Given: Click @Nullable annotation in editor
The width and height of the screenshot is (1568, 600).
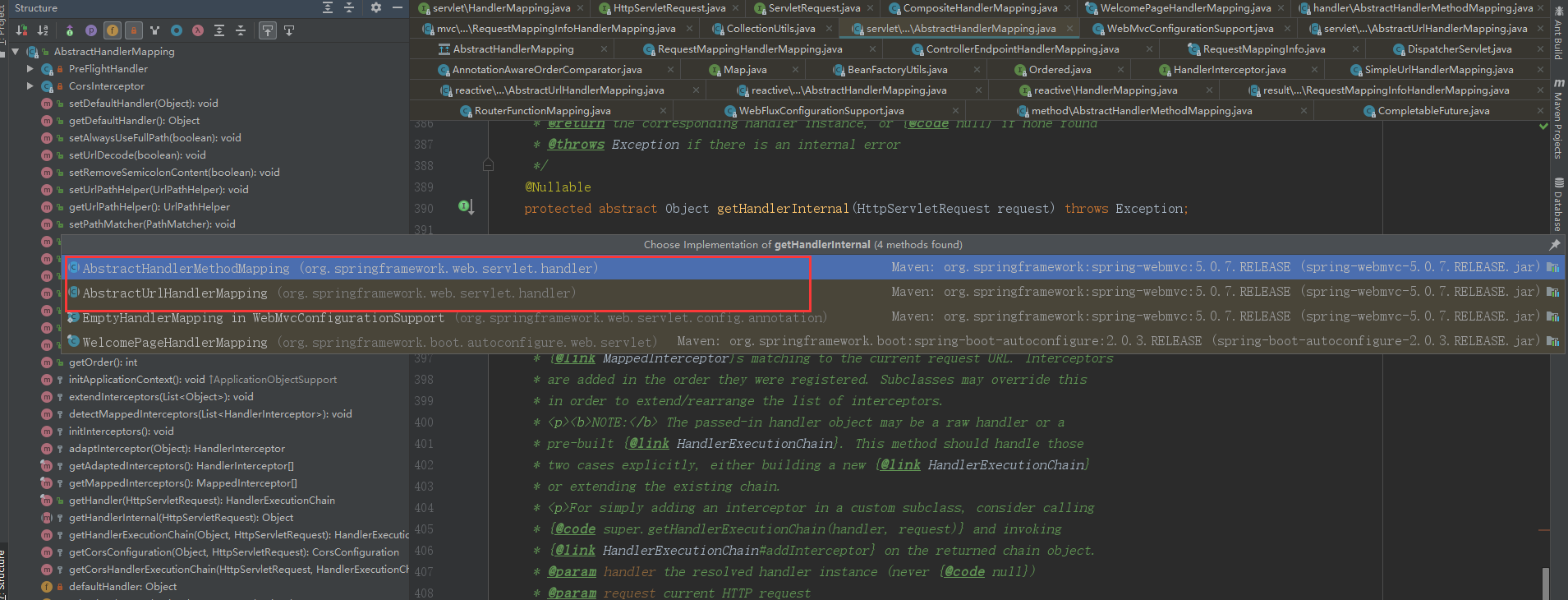Looking at the screenshot, I should click(x=558, y=187).
